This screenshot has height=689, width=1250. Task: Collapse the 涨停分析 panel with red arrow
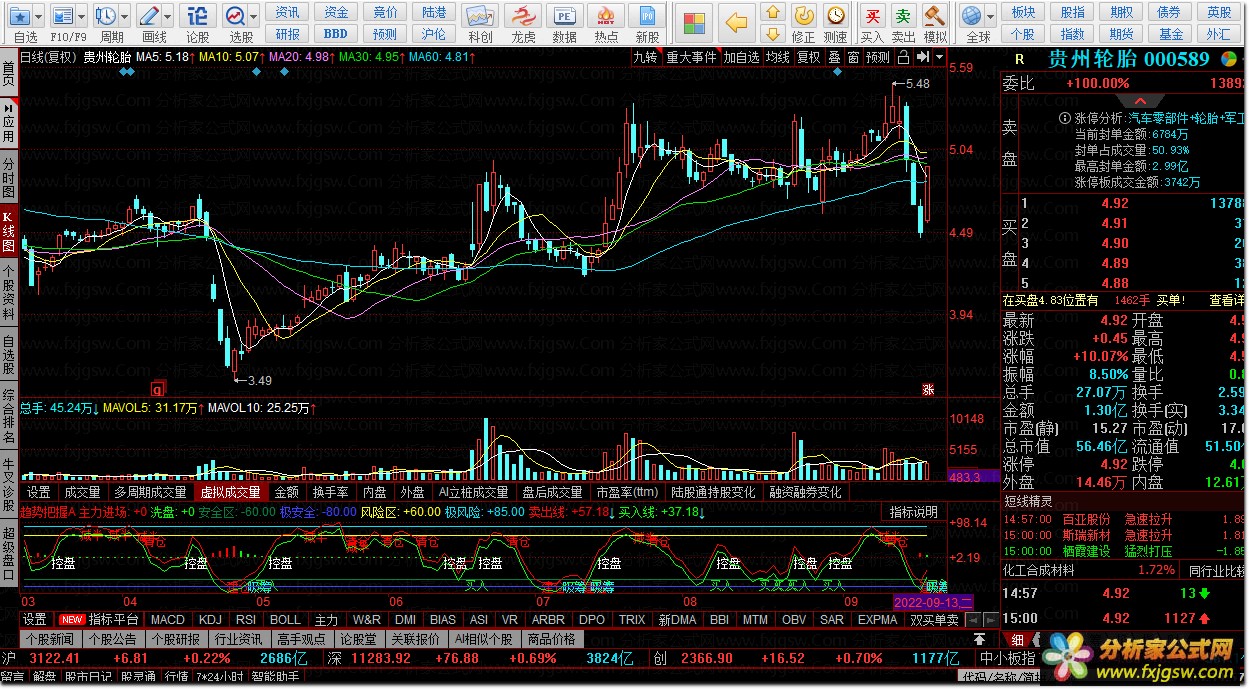coord(1140,102)
